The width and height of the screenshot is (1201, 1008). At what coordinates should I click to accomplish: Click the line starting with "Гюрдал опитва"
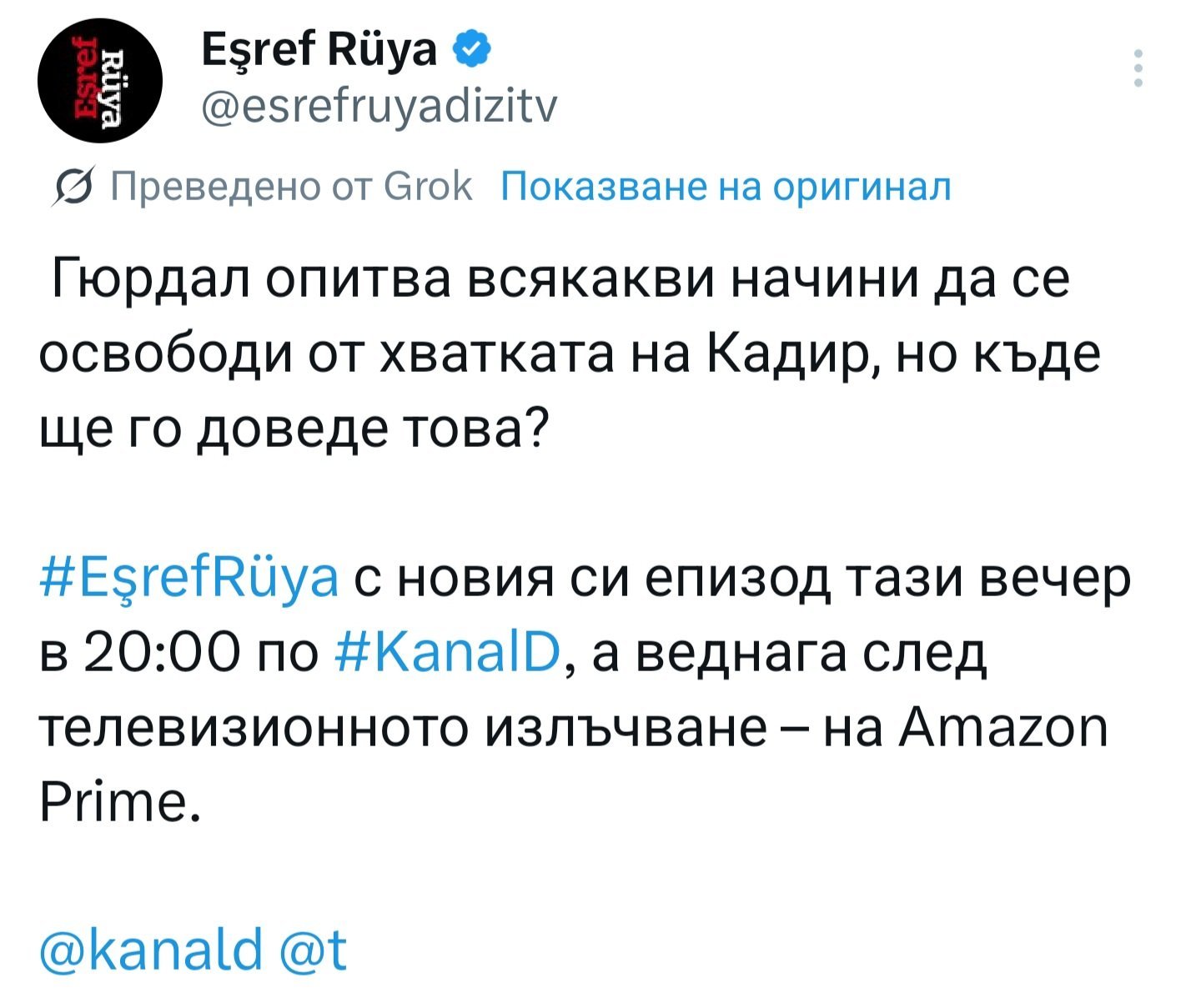(559, 279)
